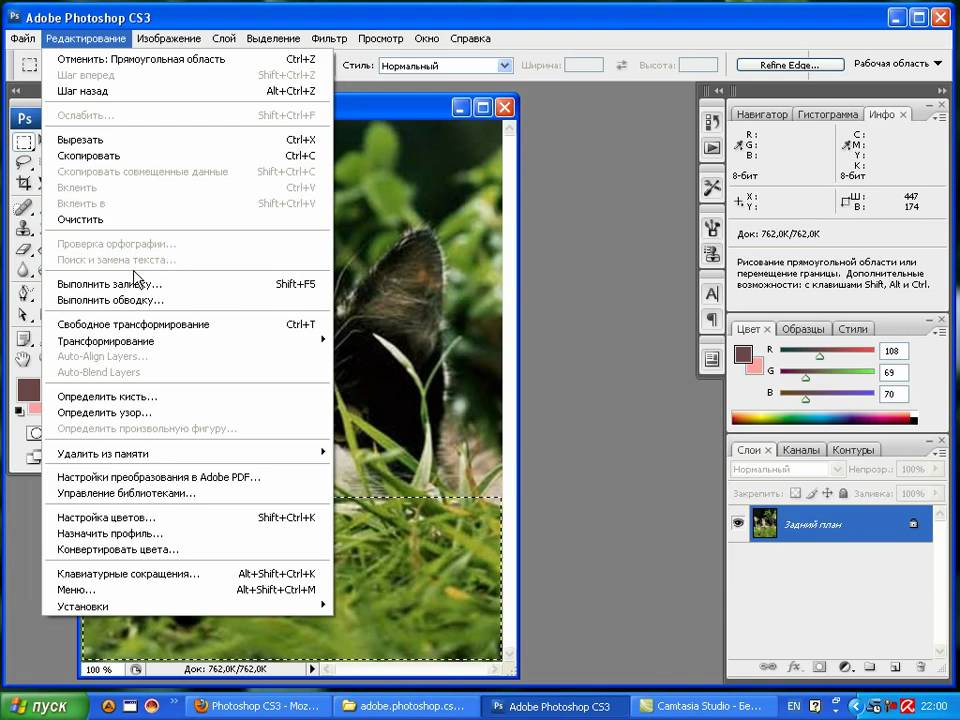
Task: Open the Photoshop CS3 Mozilla taskbar button
Action: coord(258,706)
